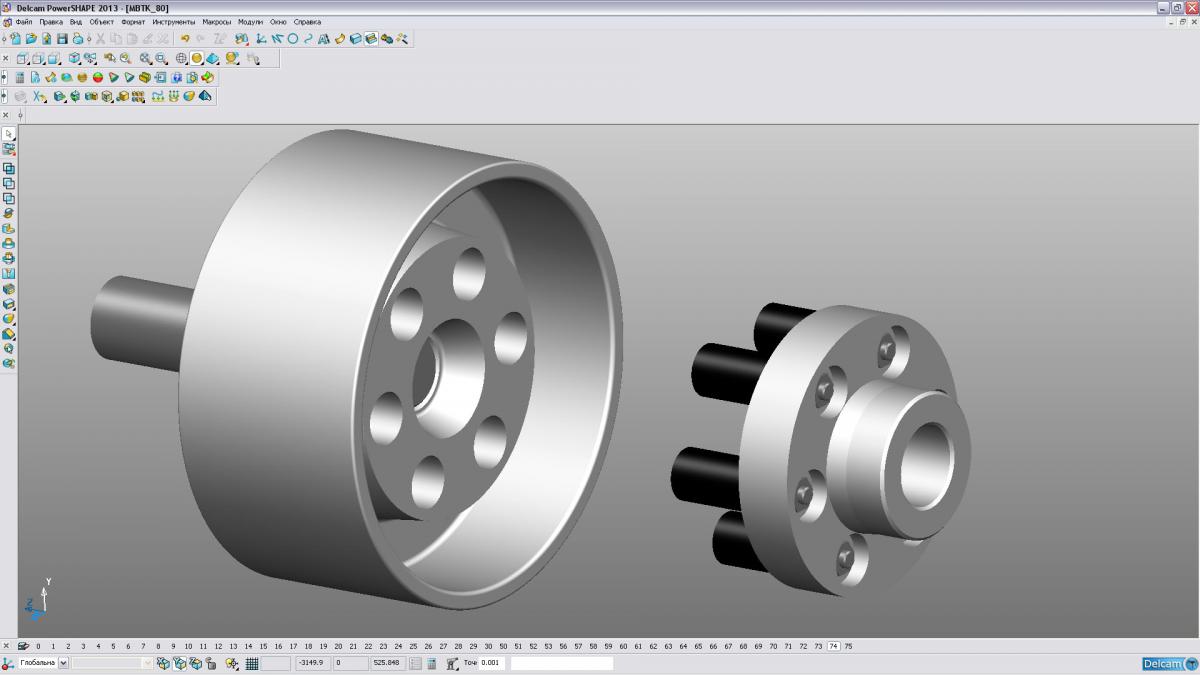Click the wireframe sphere view icon

(x=181, y=58)
